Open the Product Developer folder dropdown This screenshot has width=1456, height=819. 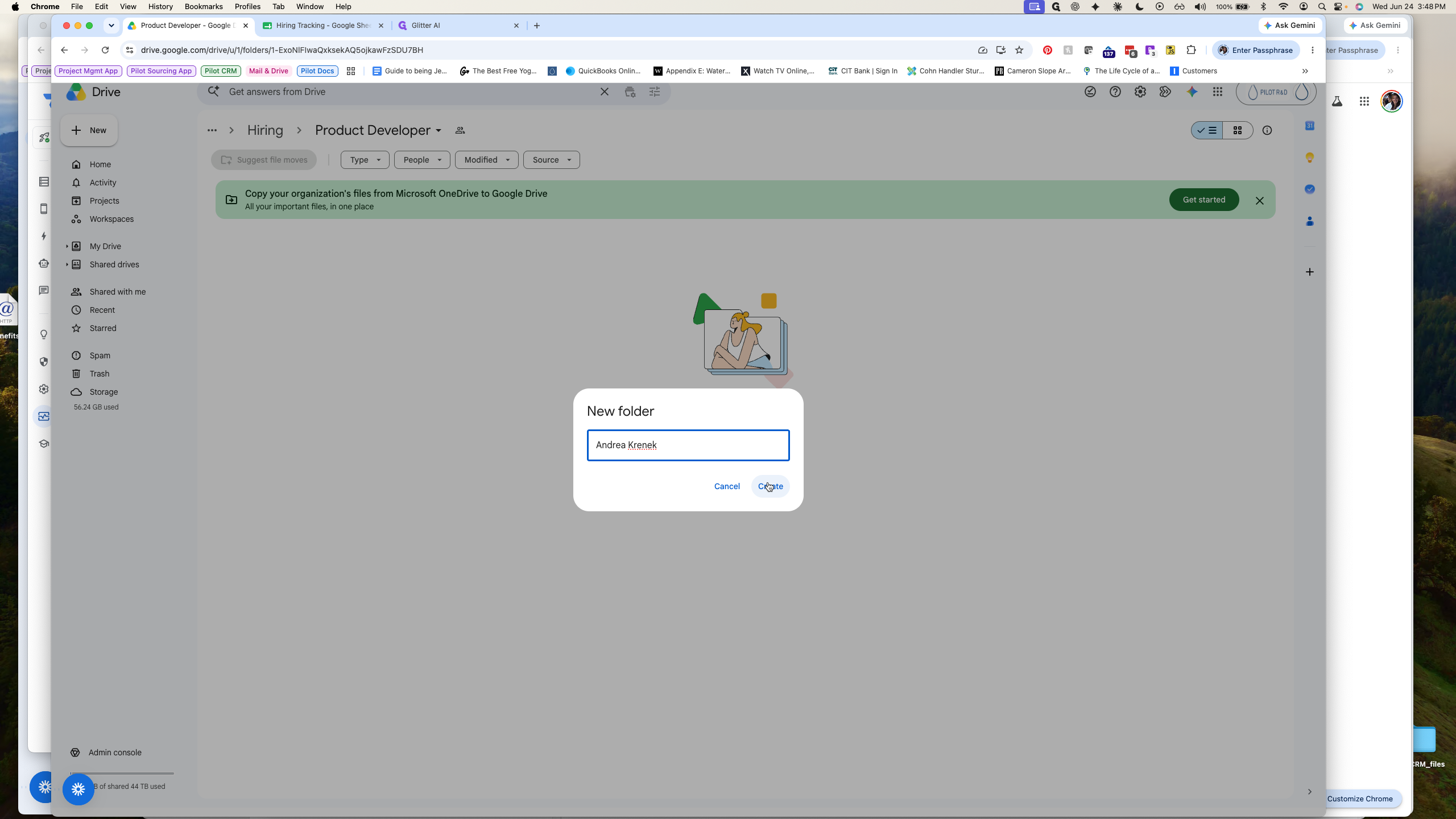(x=439, y=131)
